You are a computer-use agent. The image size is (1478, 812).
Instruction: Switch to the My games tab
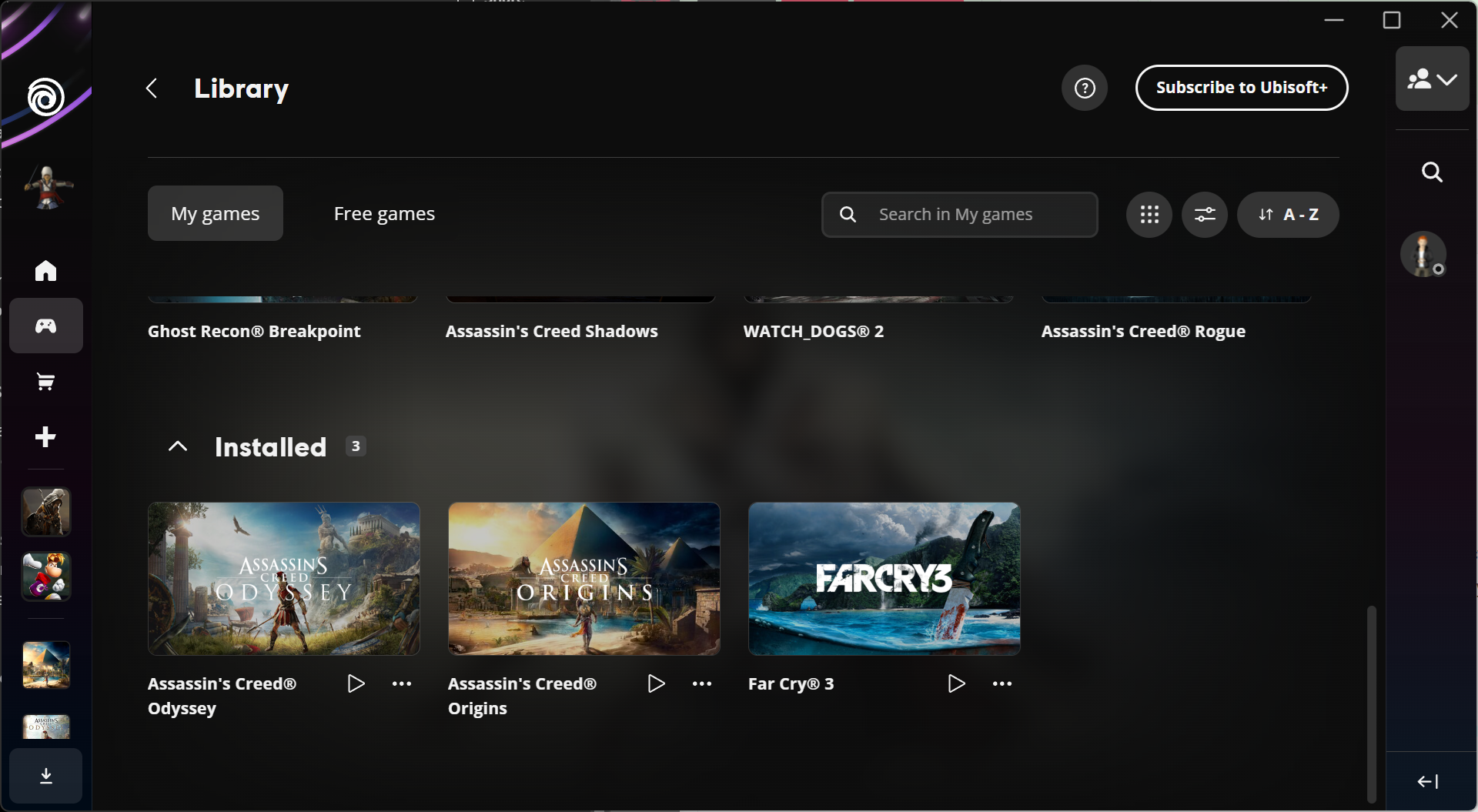click(216, 213)
